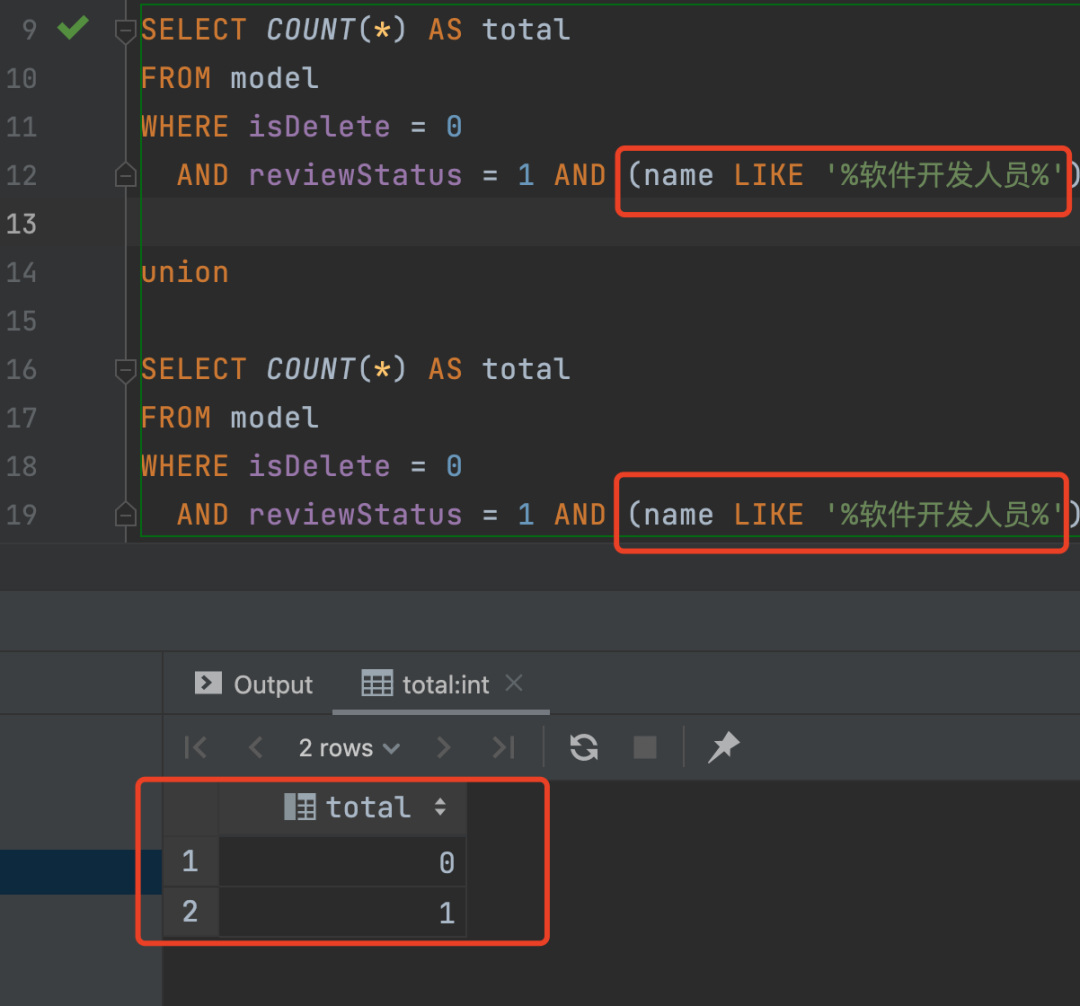Go to previous page of results
This screenshot has width=1080, height=1006.
point(256,747)
